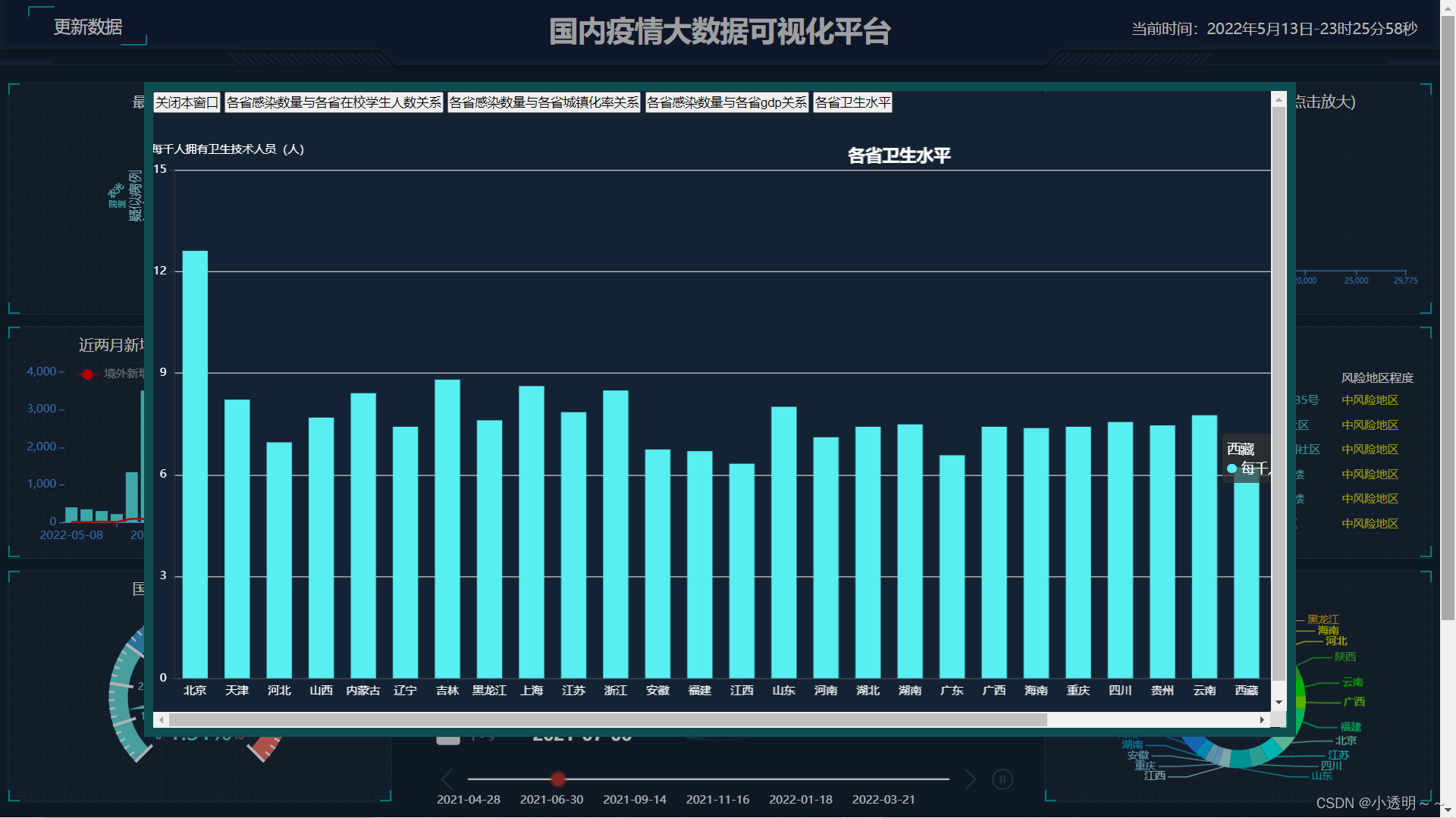The height and width of the screenshot is (818, 1456).
Task: Click the current time display
Action: coord(1274,29)
